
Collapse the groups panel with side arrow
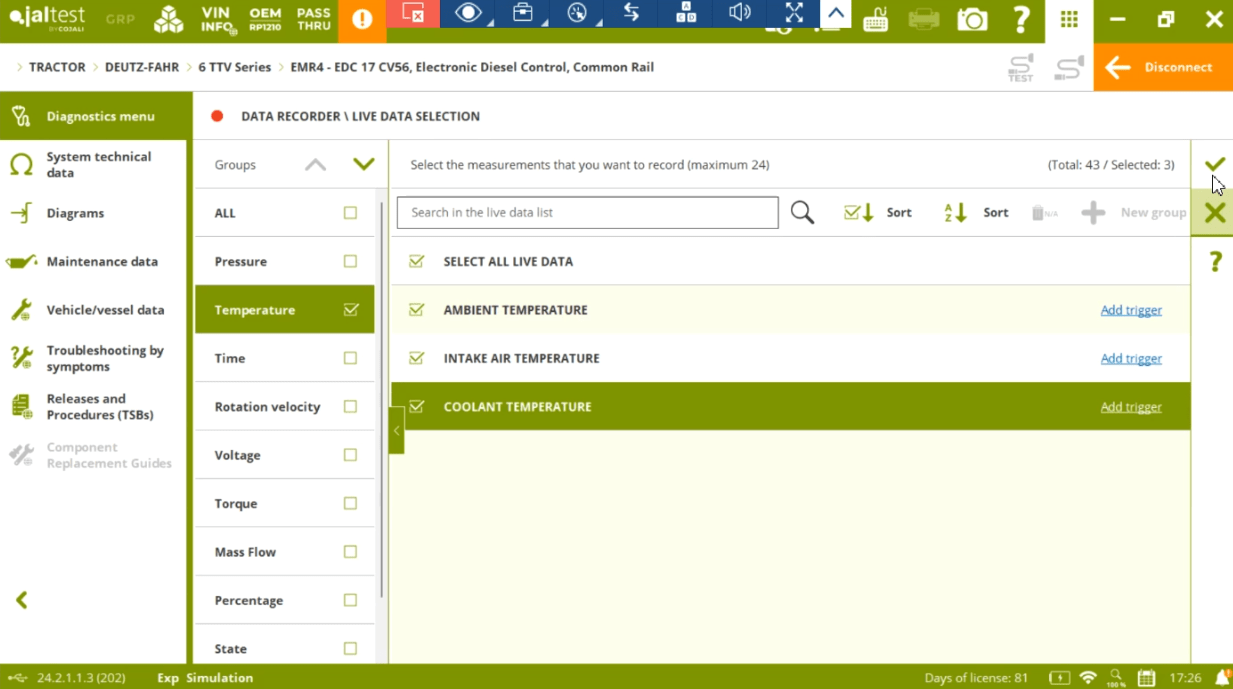click(396, 431)
